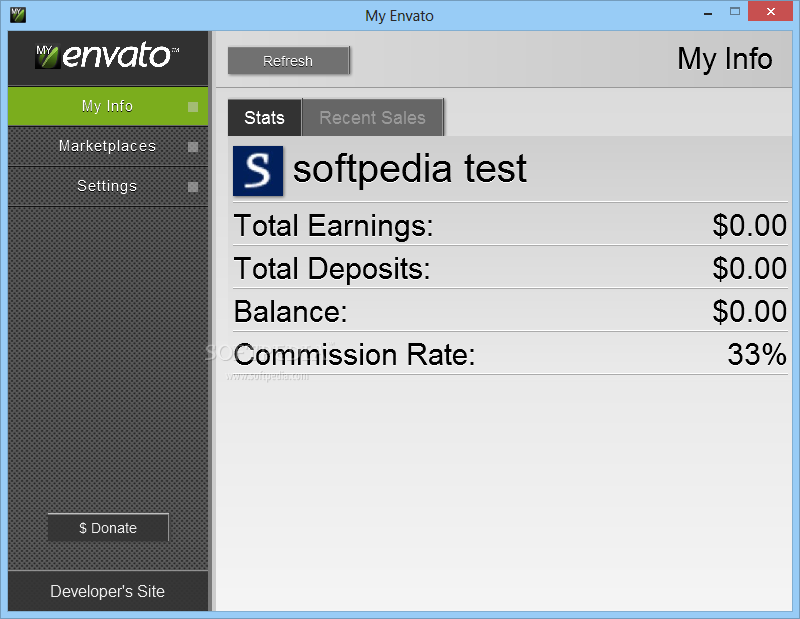This screenshot has height=619, width=800.
Task: Close the My Envato window
Action: point(770,11)
